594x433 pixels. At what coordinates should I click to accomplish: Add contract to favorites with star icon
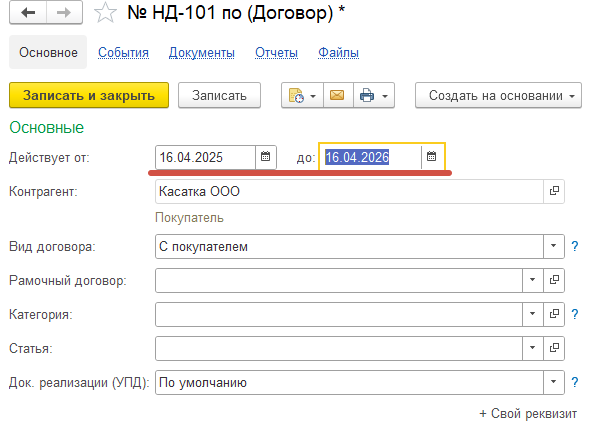[x=105, y=13]
